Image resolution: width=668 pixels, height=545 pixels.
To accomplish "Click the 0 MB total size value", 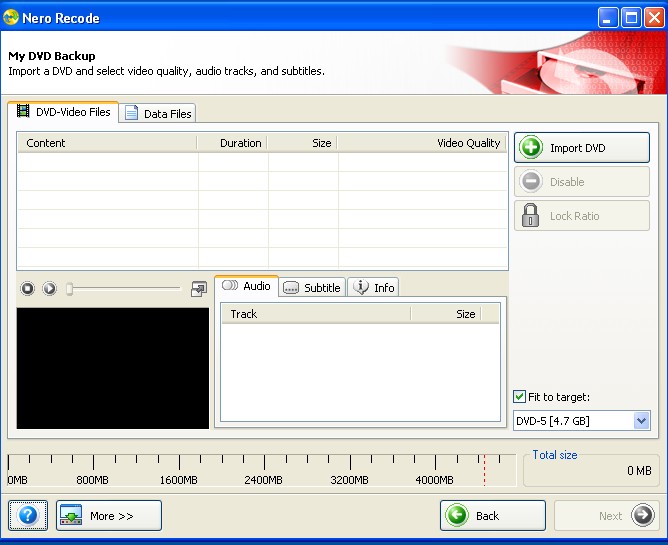I will (x=639, y=470).
